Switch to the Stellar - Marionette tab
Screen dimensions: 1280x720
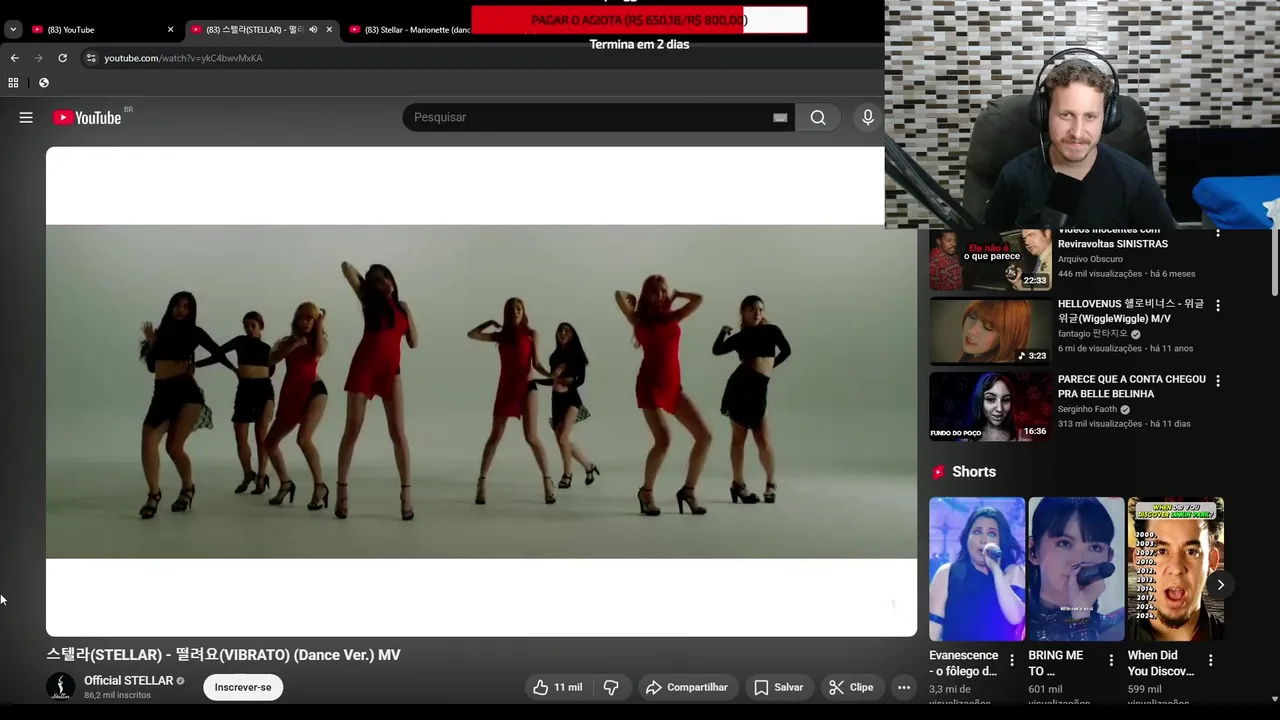(417, 30)
